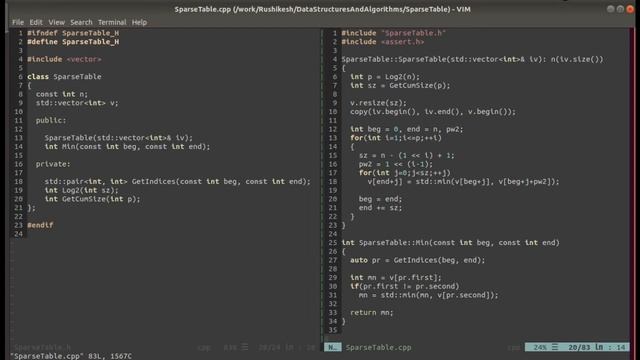
Task: Minimize the VIM terminal window
Action: [x=611, y=9]
